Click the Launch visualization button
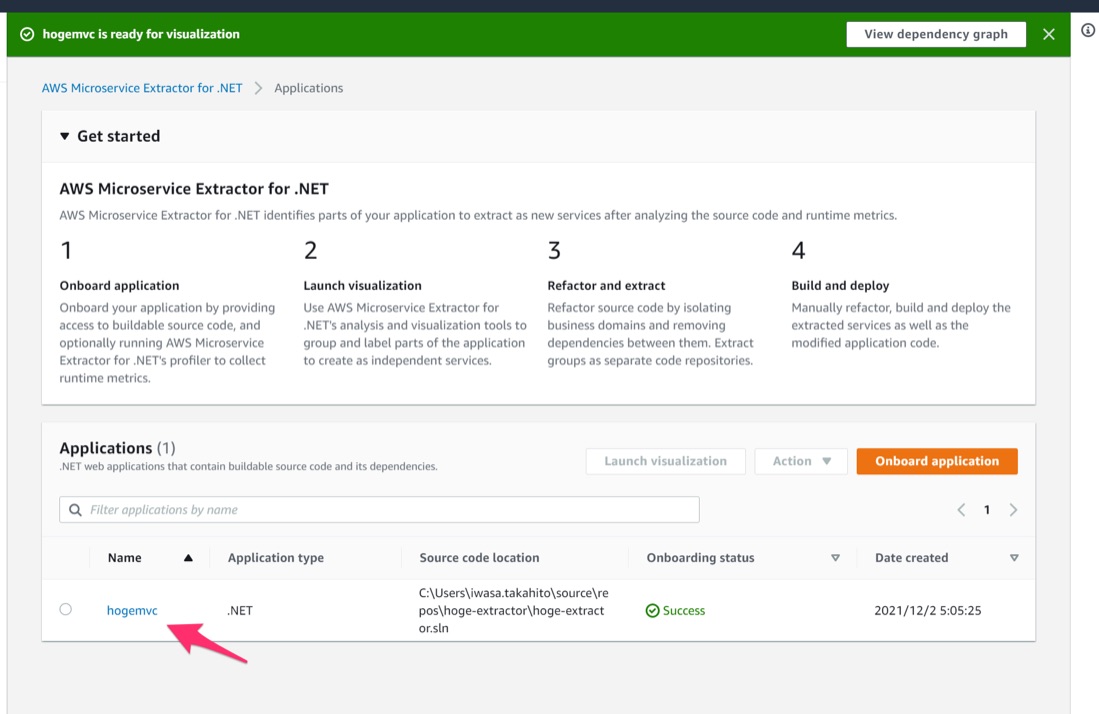 665,461
